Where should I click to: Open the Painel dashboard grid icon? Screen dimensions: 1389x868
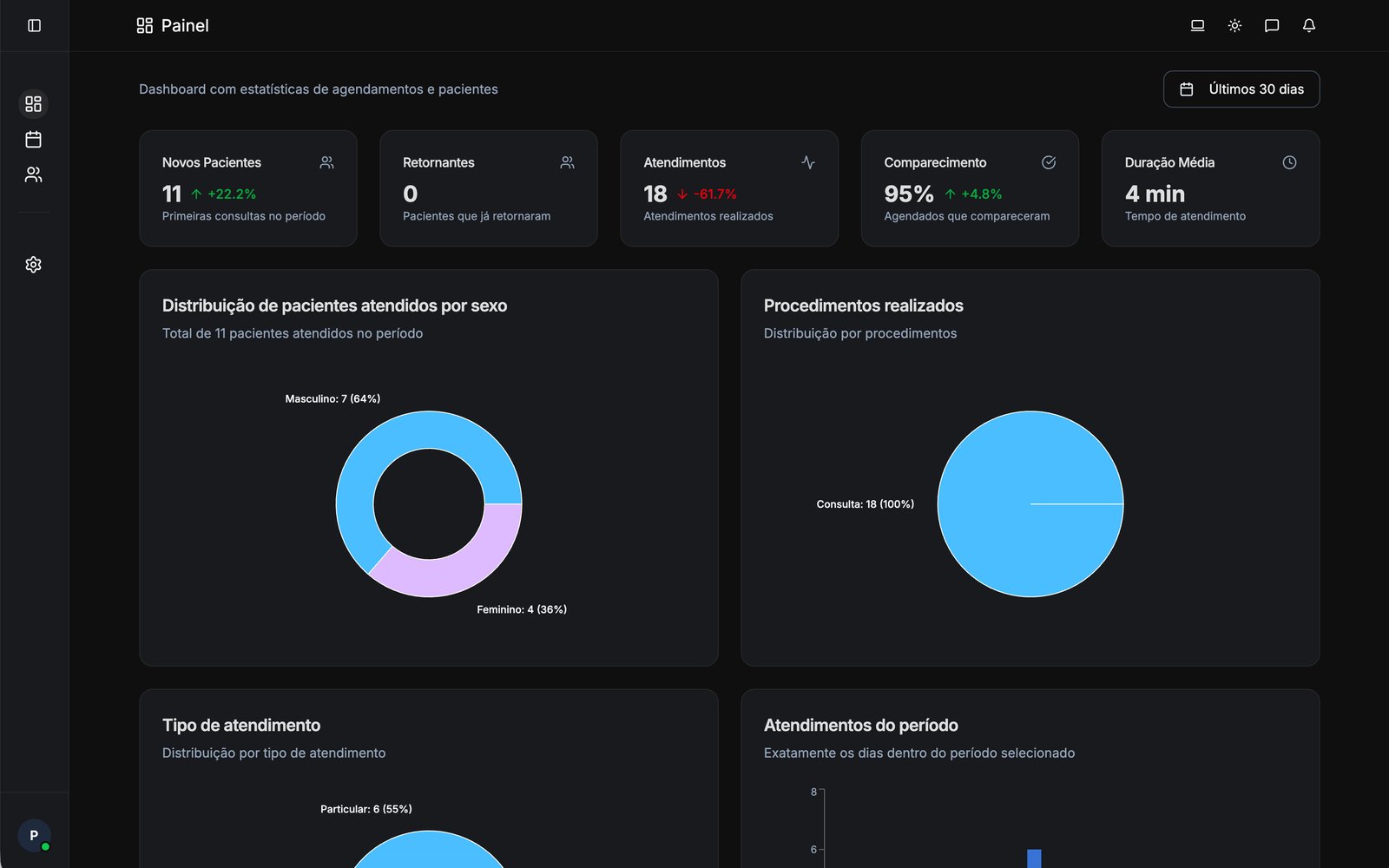tap(33, 104)
